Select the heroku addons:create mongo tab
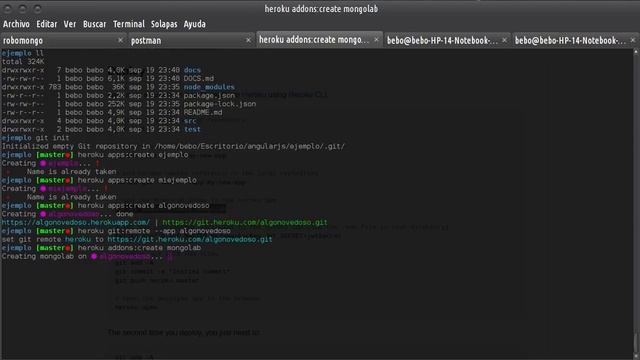The width and height of the screenshot is (640, 360). point(319,40)
